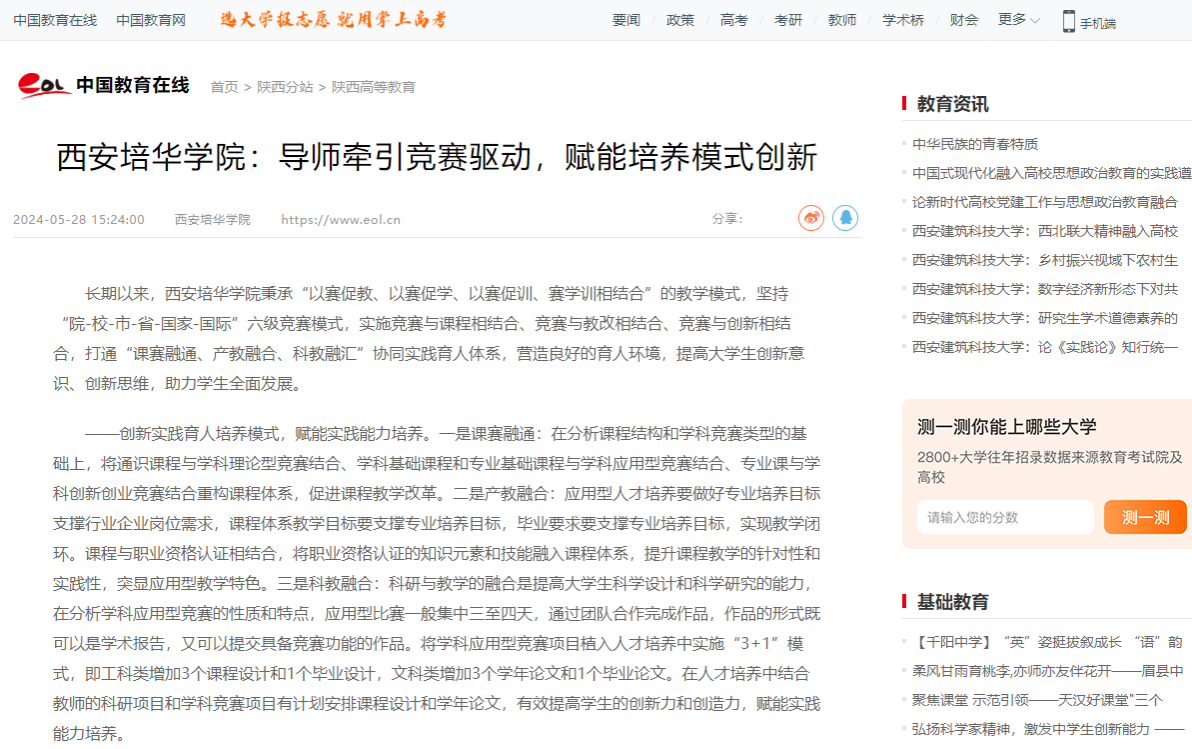Click the 首页 breadcrumb link

click(x=224, y=87)
